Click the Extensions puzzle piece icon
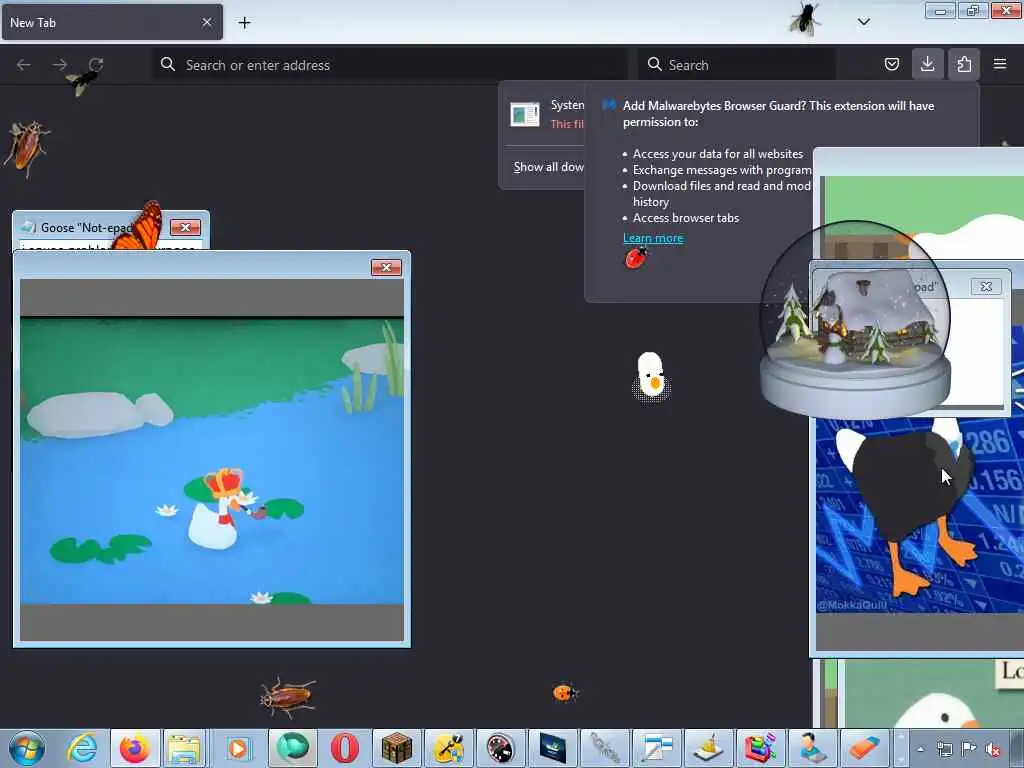The image size is (1024, 768). click(x=964, y=64)
